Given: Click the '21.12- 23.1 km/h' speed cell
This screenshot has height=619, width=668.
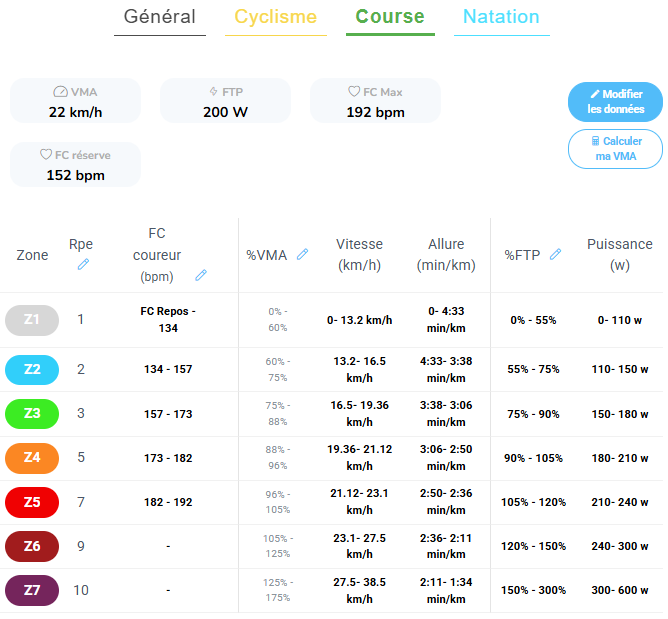Looking at the screenshot, I should click(x=360, y=502).
